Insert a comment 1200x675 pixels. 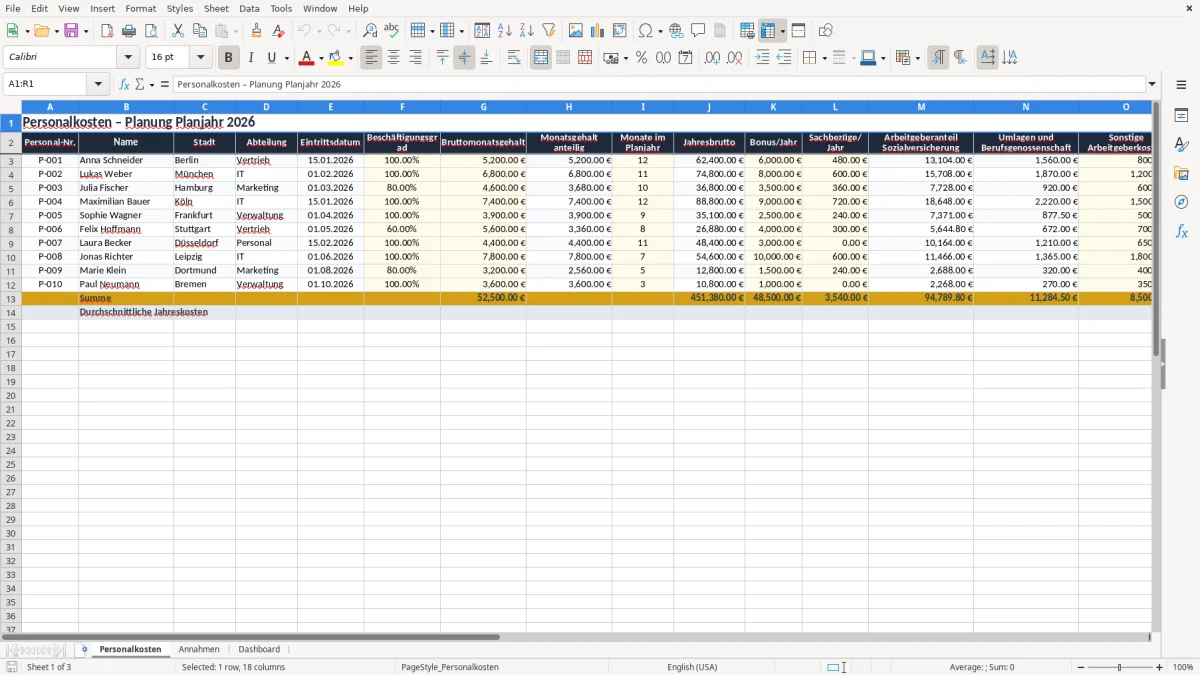[x=698, y=31]
